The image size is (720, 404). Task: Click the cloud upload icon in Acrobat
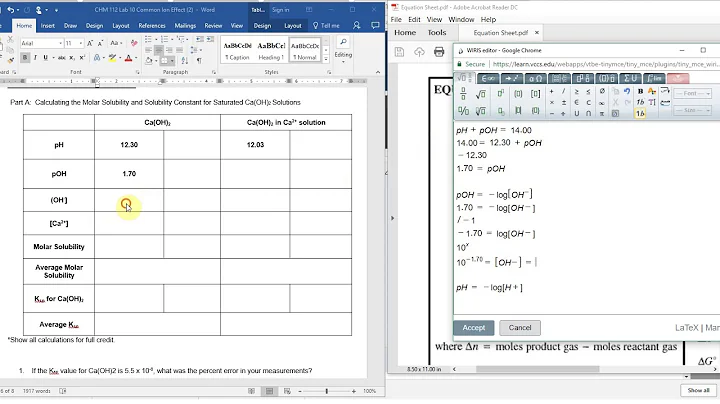419,52
